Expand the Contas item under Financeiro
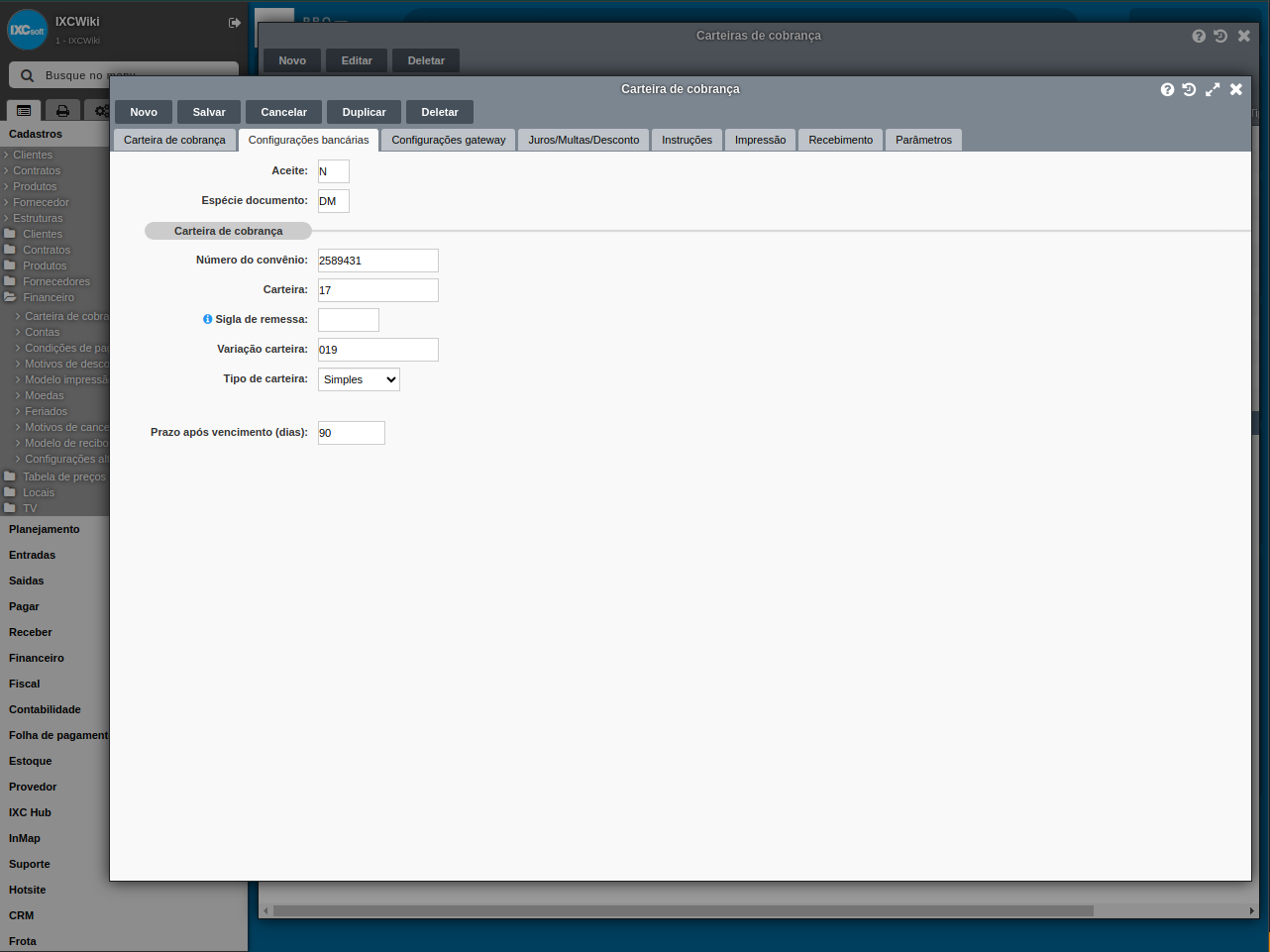 [37, 332]
